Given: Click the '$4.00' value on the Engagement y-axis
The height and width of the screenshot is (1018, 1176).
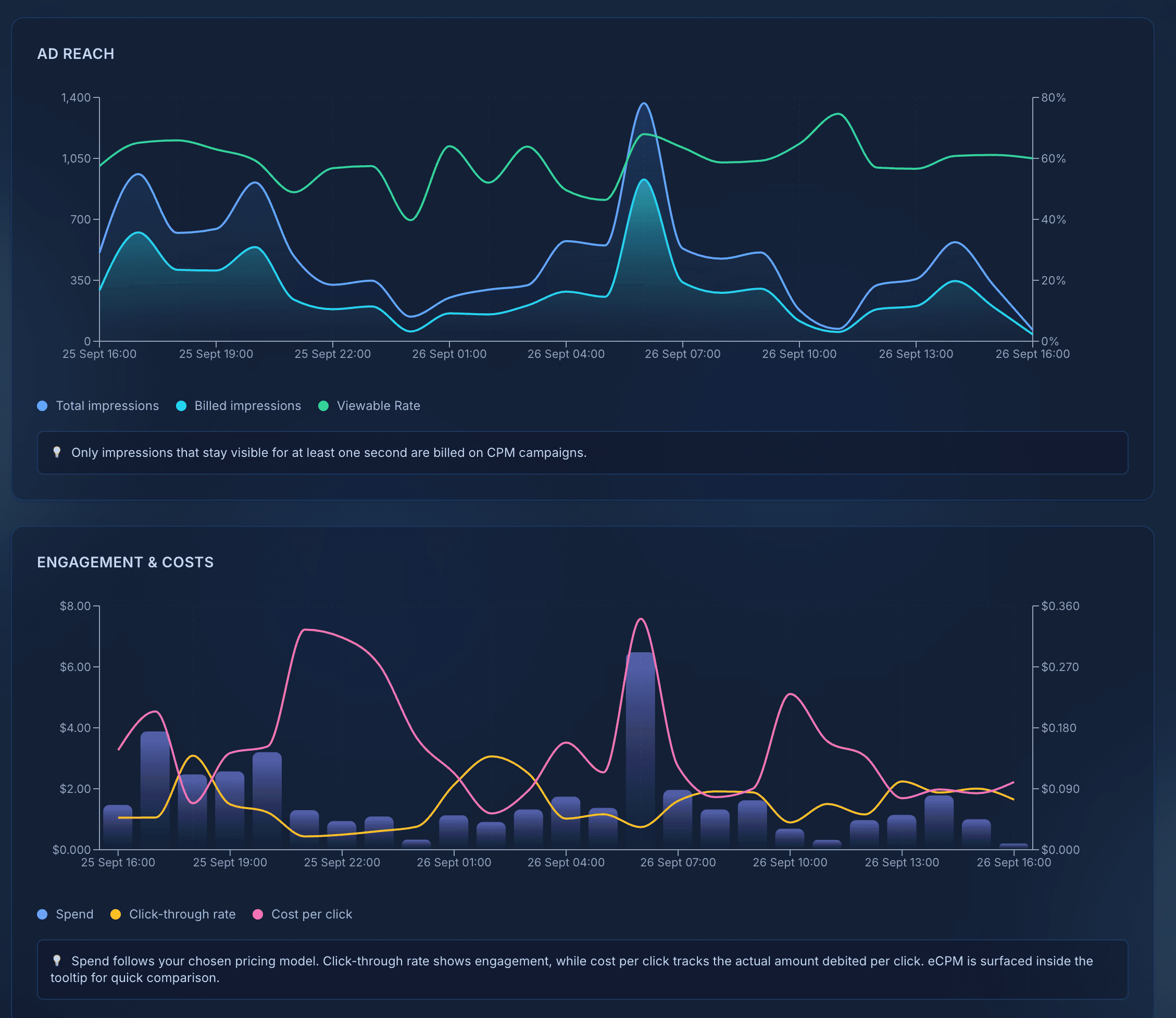Looking at the screenshot, I should click(76, 728).
